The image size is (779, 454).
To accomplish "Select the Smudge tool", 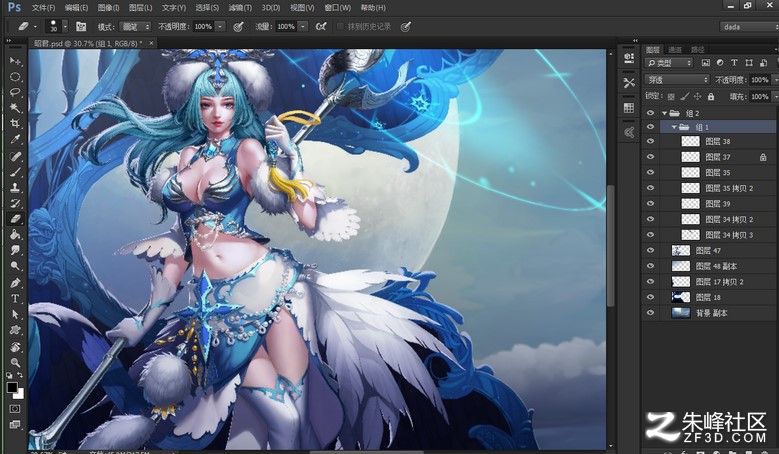I will 15,250.
